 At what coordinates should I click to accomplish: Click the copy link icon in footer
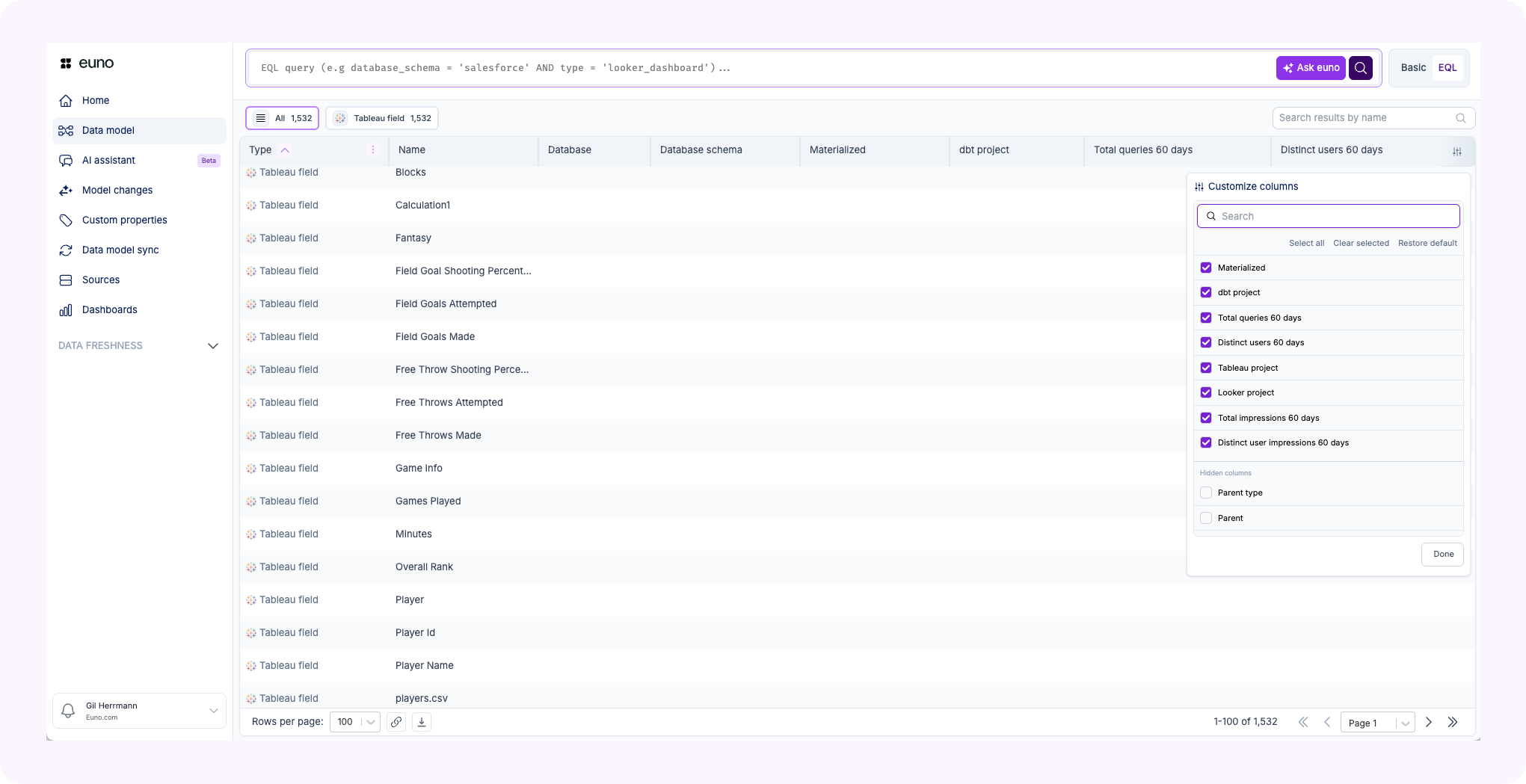pos(396,722)
